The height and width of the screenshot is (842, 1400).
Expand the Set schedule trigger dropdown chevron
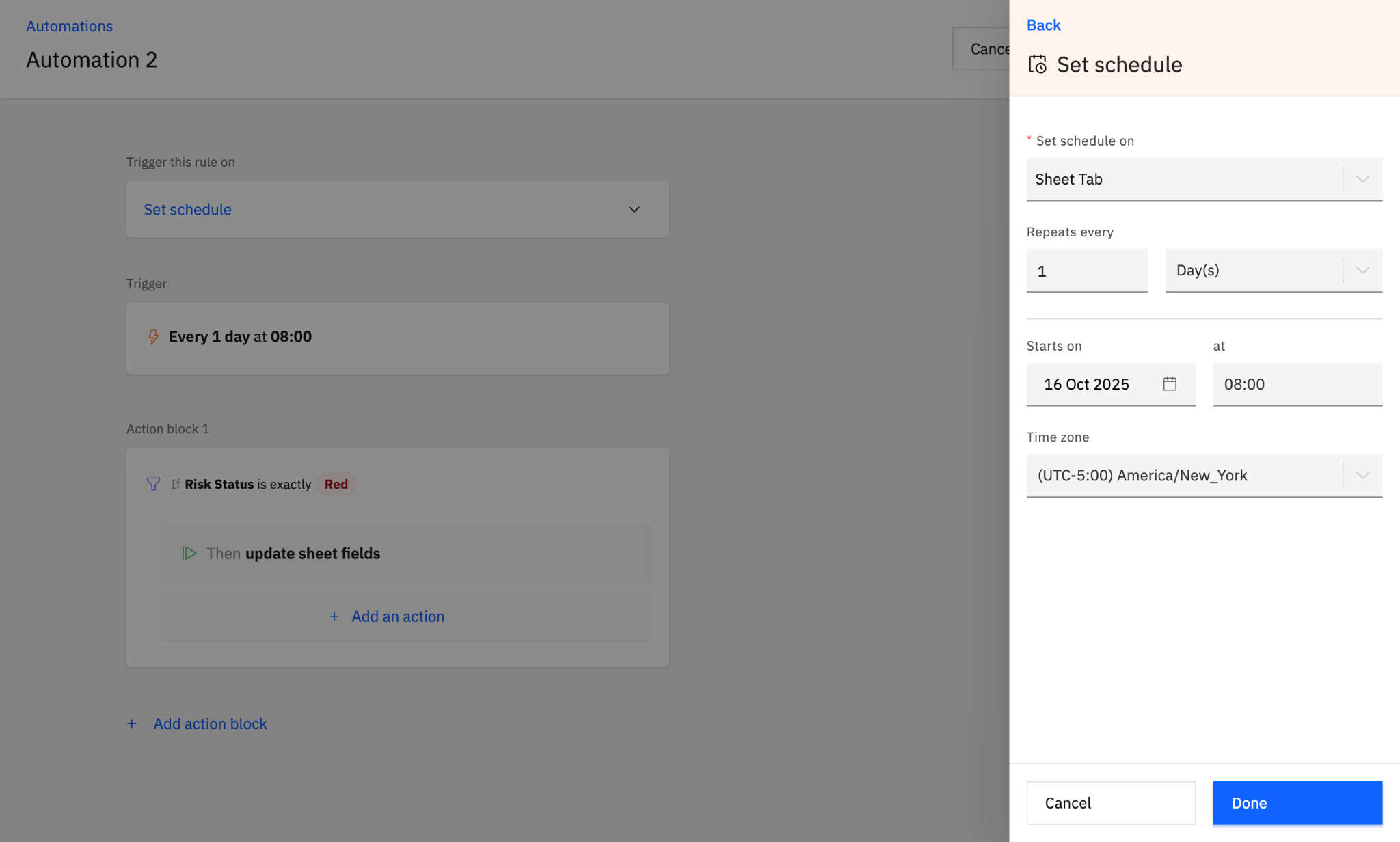[634, 210]
